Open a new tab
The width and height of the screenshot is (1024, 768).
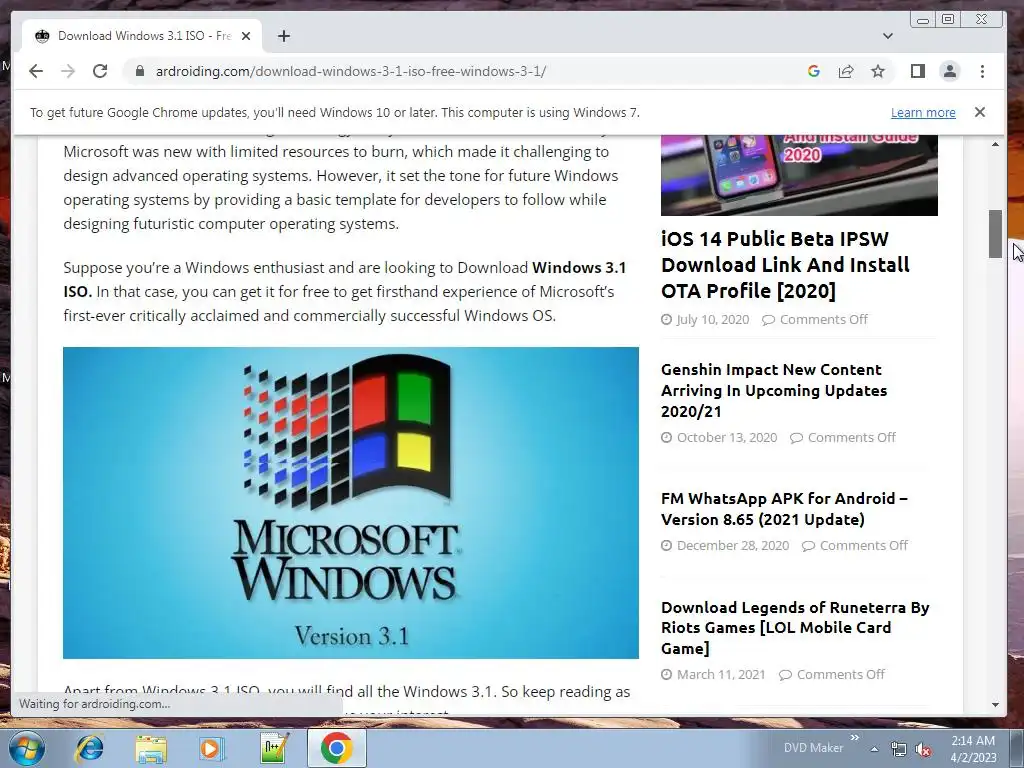(283, 36)
